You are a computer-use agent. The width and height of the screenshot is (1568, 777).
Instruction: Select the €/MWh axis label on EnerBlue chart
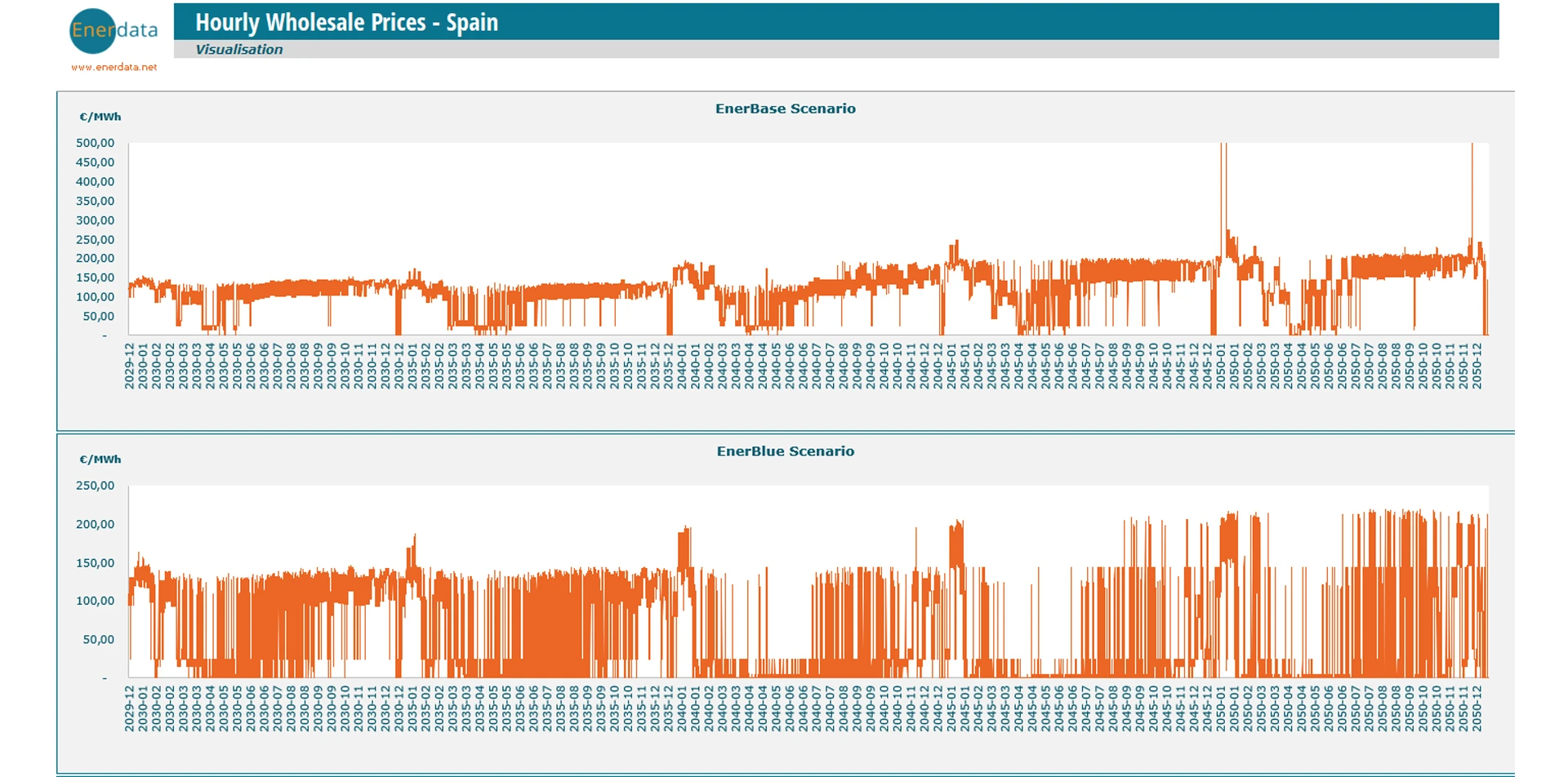point(100,460)
